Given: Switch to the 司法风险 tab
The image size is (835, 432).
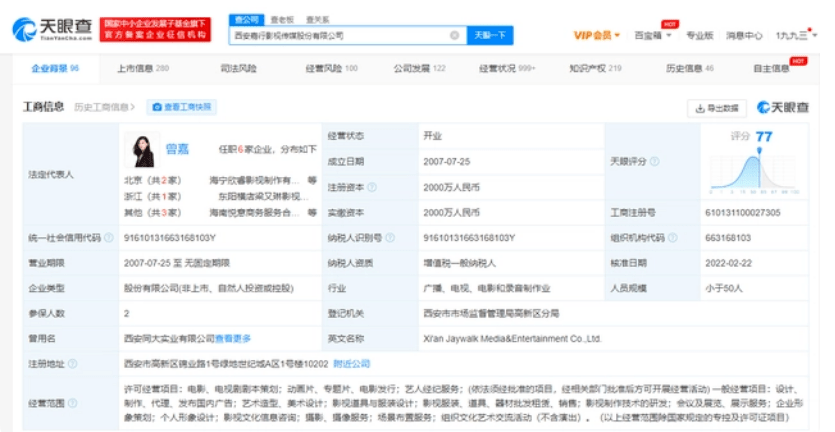Looking at the screenshot, I should pos(238,68).
